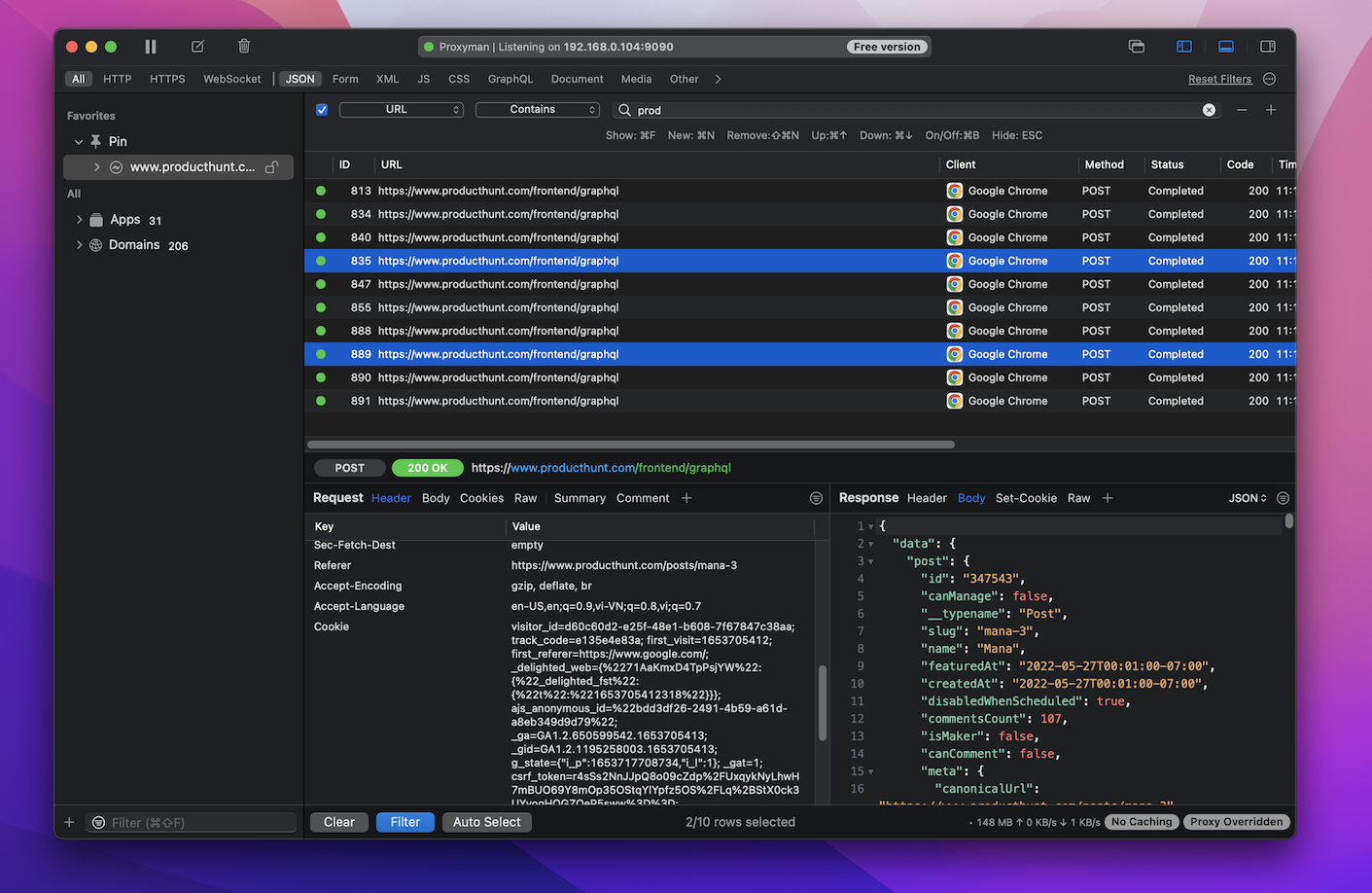This screenshot has width=1372, height=893.
Task: Open the JSON format dropdown in Response
Action: pos(1248,498)
